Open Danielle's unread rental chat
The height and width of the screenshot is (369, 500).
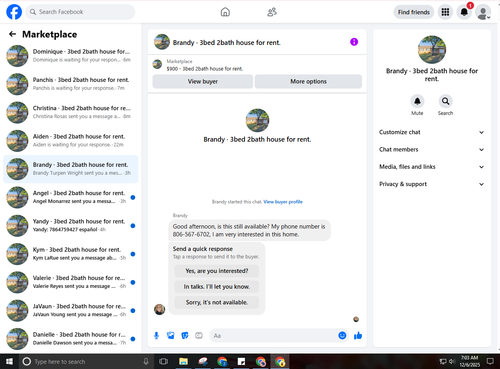tap(71, 339)
